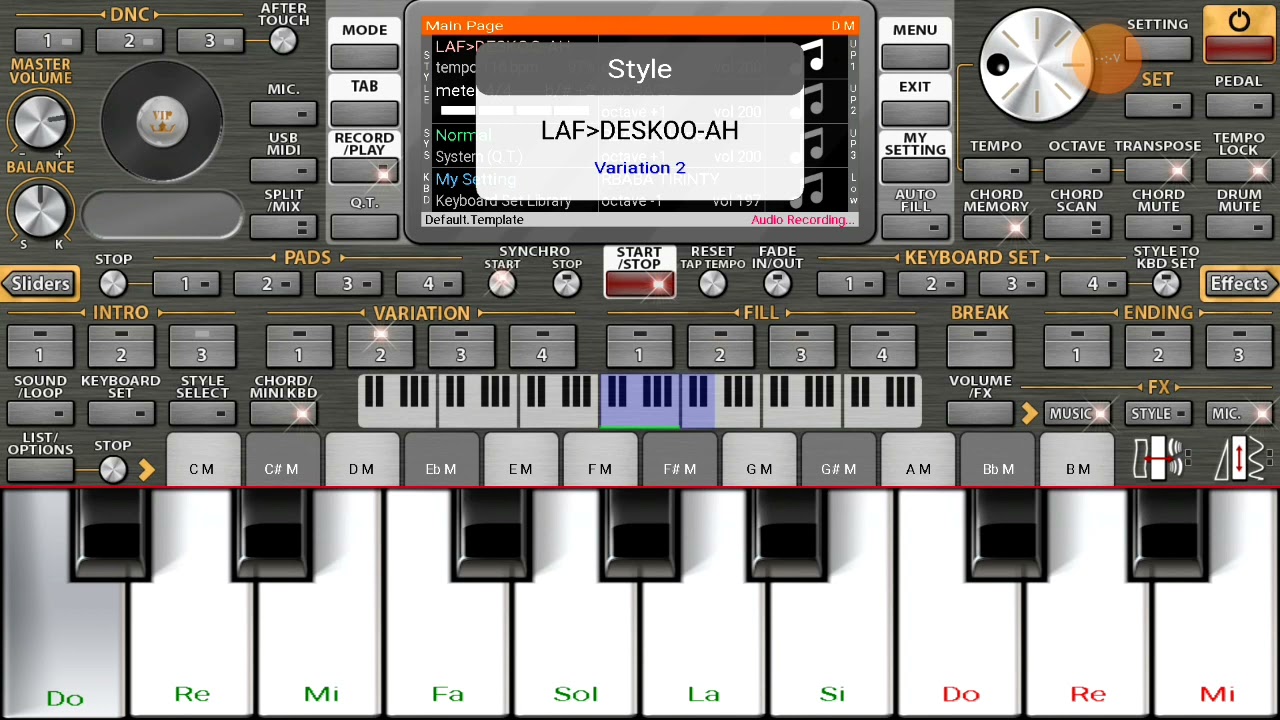Image resolution: width=1280 pixels, height=720 pixels.
Task: Select VARIATION 2
Action: pos(380,346)
